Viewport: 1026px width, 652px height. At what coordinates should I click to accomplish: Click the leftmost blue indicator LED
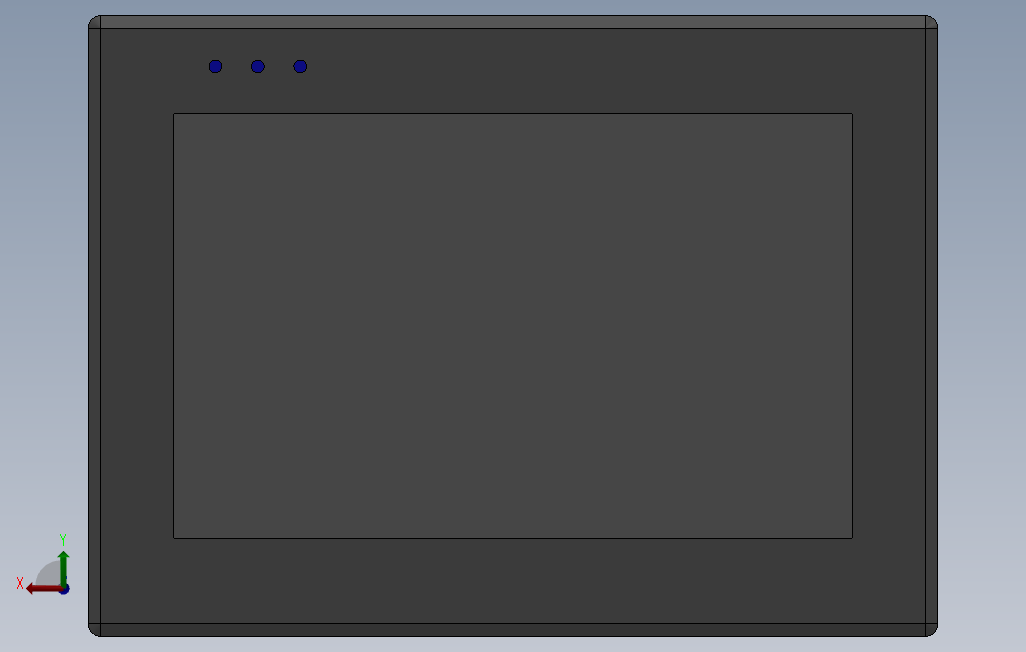[x=215, y=66]
